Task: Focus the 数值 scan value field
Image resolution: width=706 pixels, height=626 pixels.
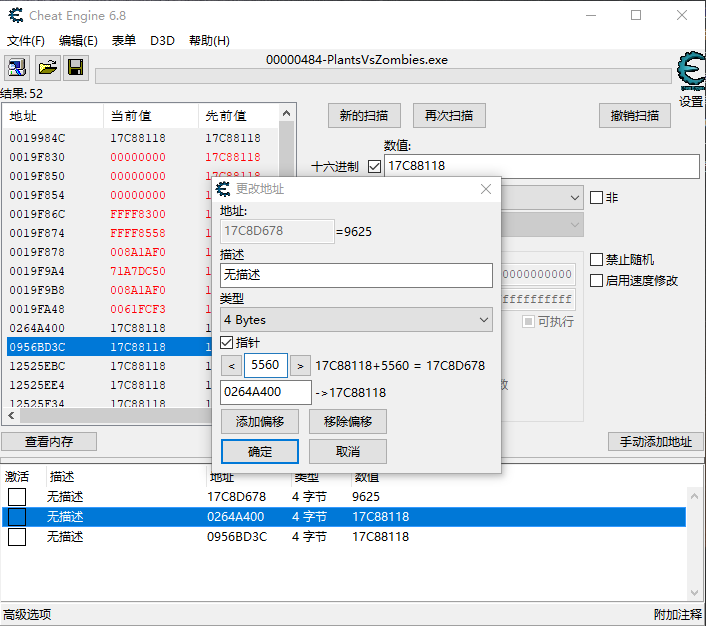Action: [x=542, y=166]
